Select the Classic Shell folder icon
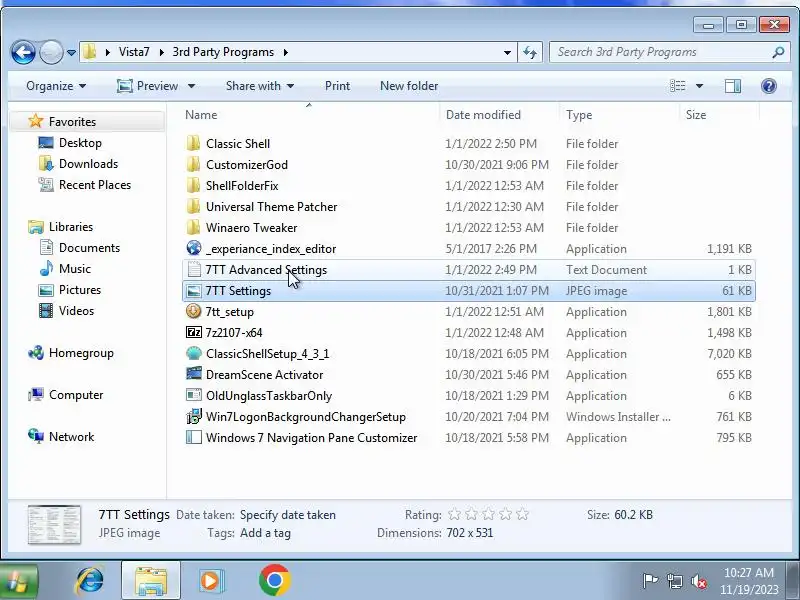 [193, 143]
